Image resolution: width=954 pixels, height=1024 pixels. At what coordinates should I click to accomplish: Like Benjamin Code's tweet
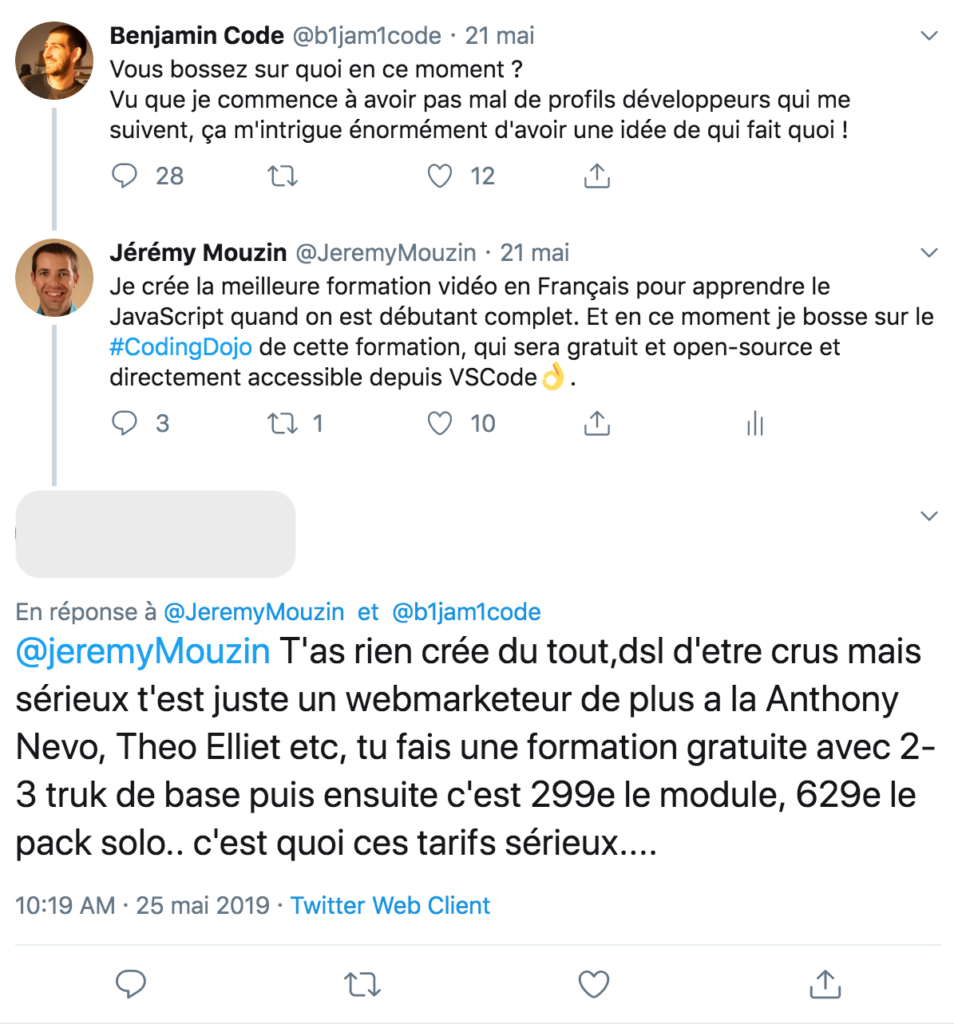pyautogui.click(x=440, y=177)
